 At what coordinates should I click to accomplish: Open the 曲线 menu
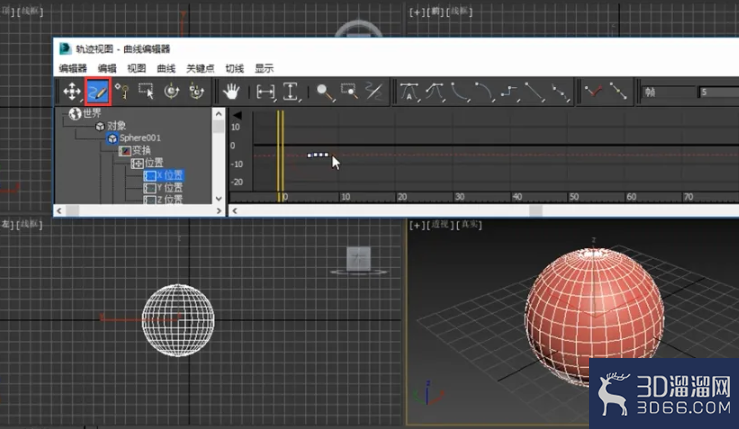tap(166, 68)
